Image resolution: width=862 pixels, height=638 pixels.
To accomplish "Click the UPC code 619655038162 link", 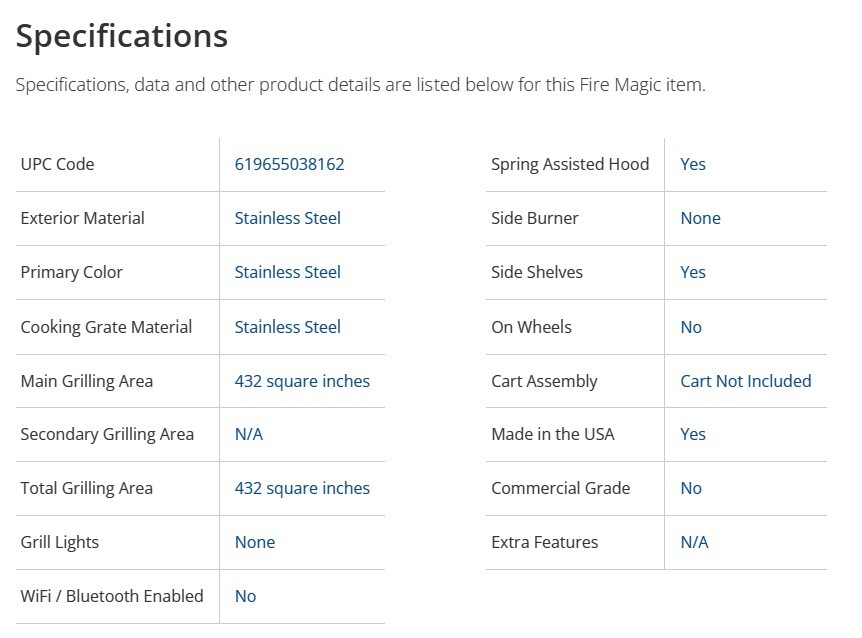I will pos(289,164).
